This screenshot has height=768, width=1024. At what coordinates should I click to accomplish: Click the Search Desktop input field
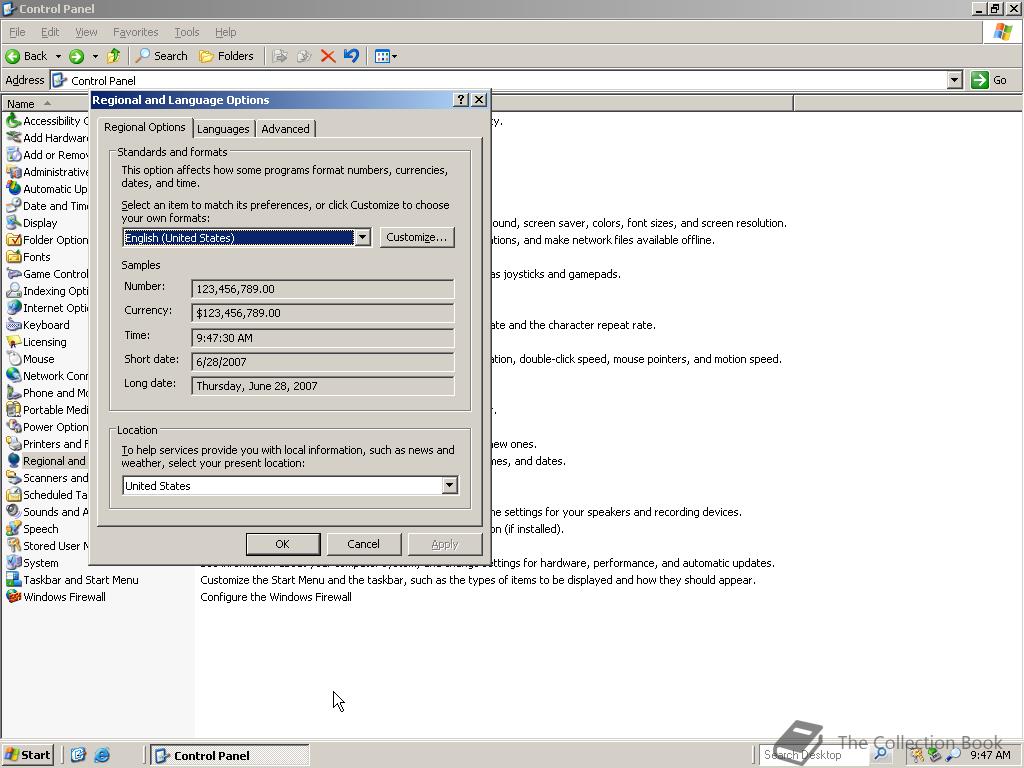coord(813,755)
